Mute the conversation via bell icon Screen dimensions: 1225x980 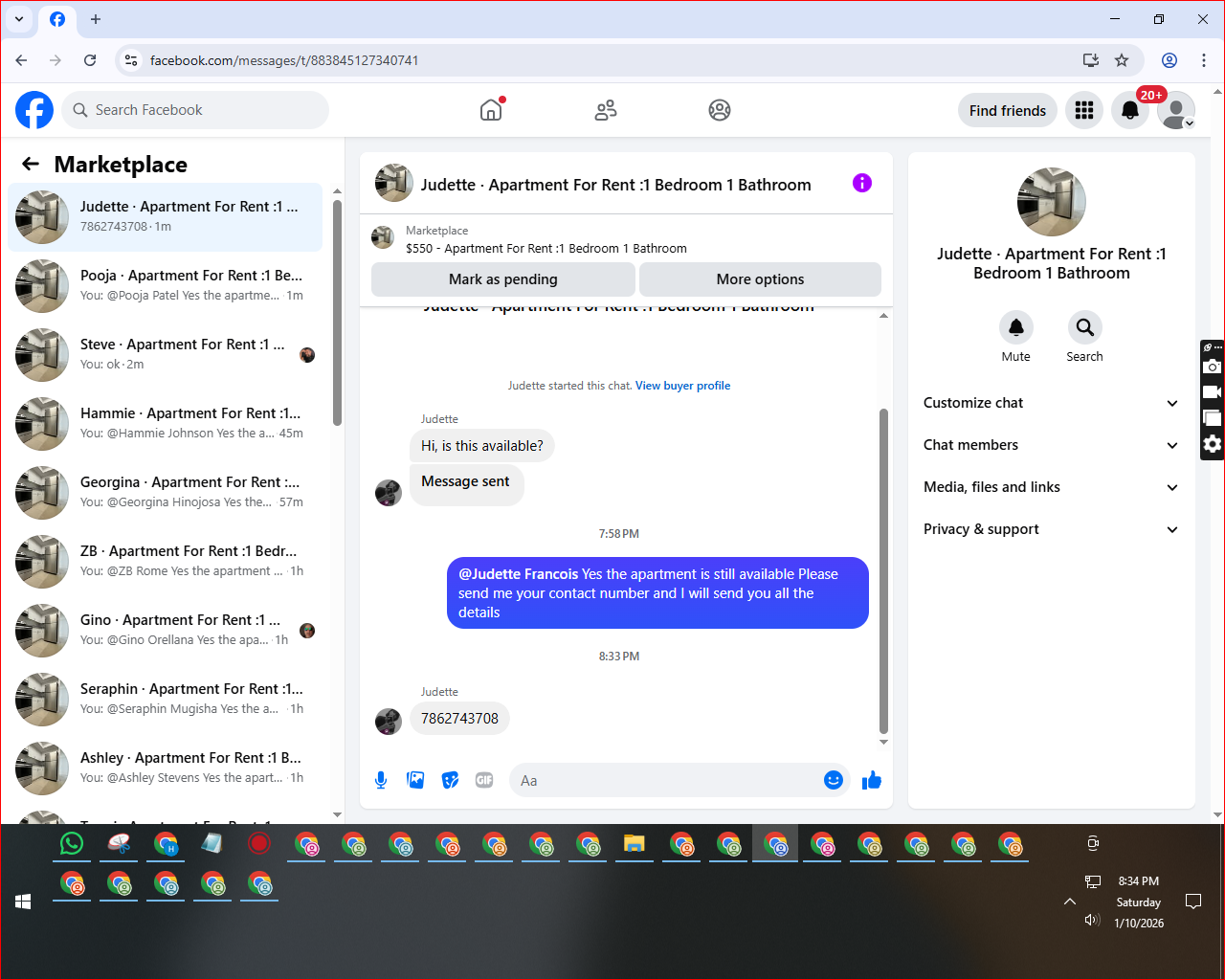pos(1016,327)
